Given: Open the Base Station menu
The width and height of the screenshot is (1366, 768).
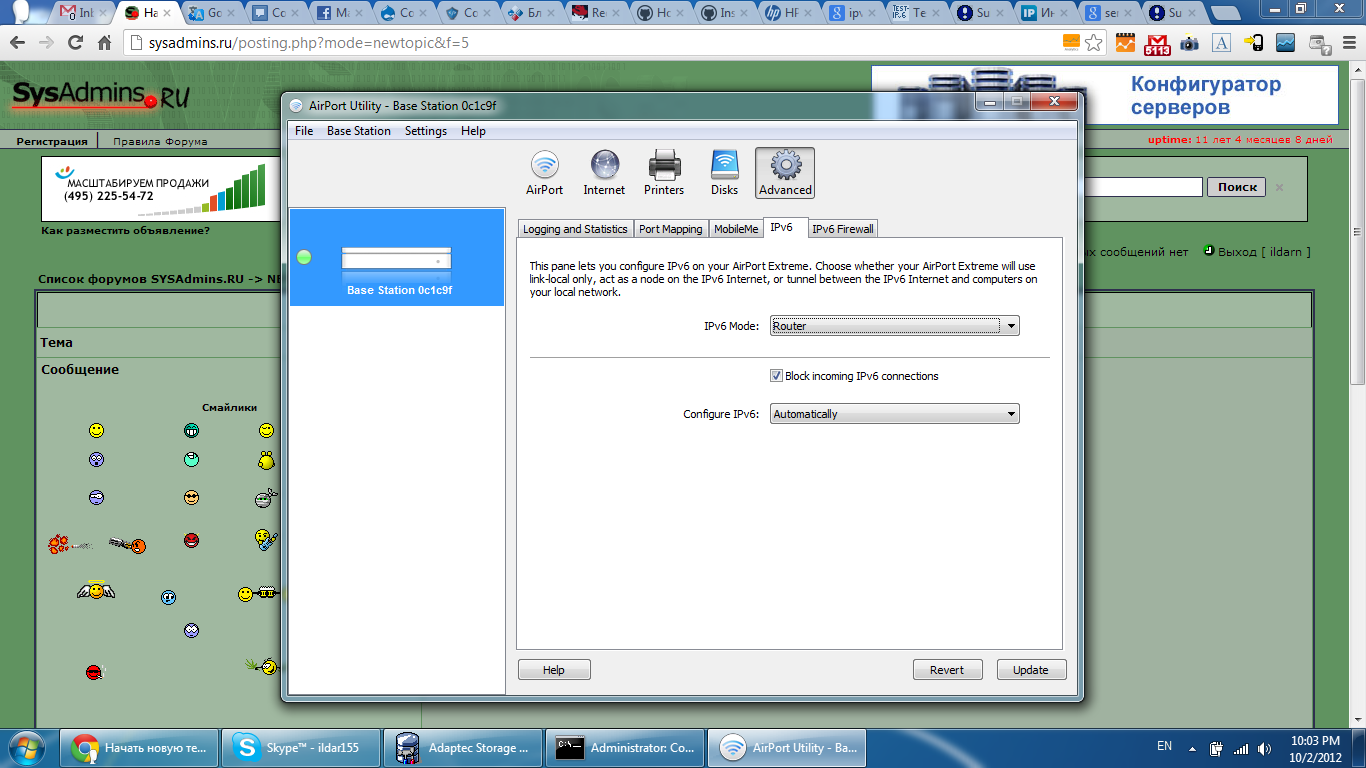Looking at the screenshot, I should tap(359, 131).
